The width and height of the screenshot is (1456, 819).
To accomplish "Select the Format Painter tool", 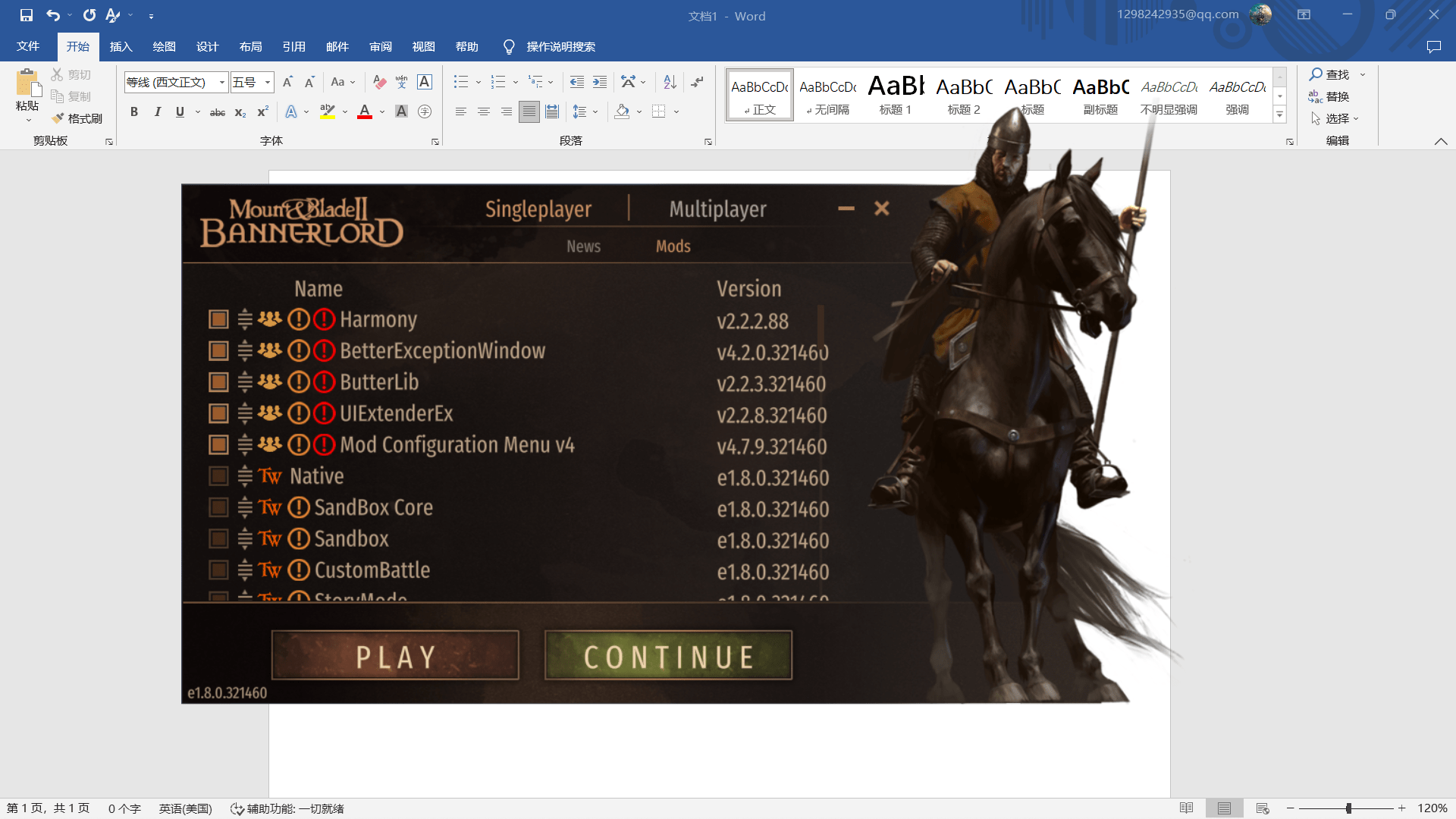I will 77,118.
